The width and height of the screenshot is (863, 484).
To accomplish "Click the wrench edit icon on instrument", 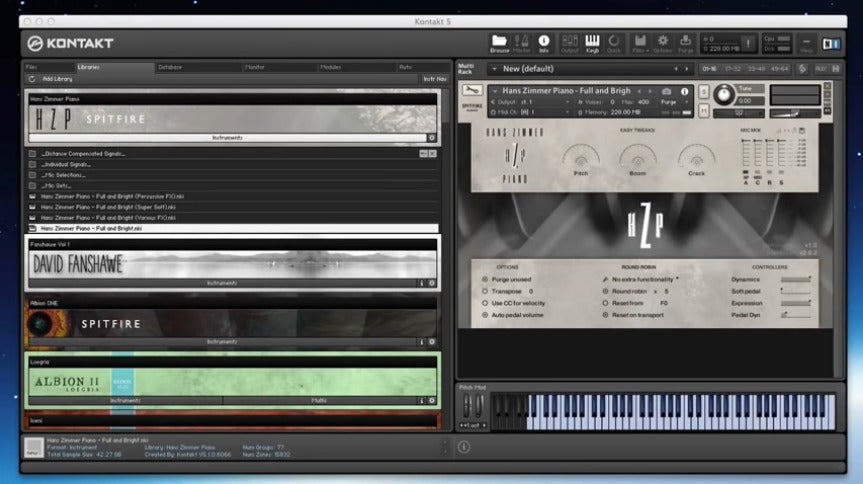I will (473, 91).
